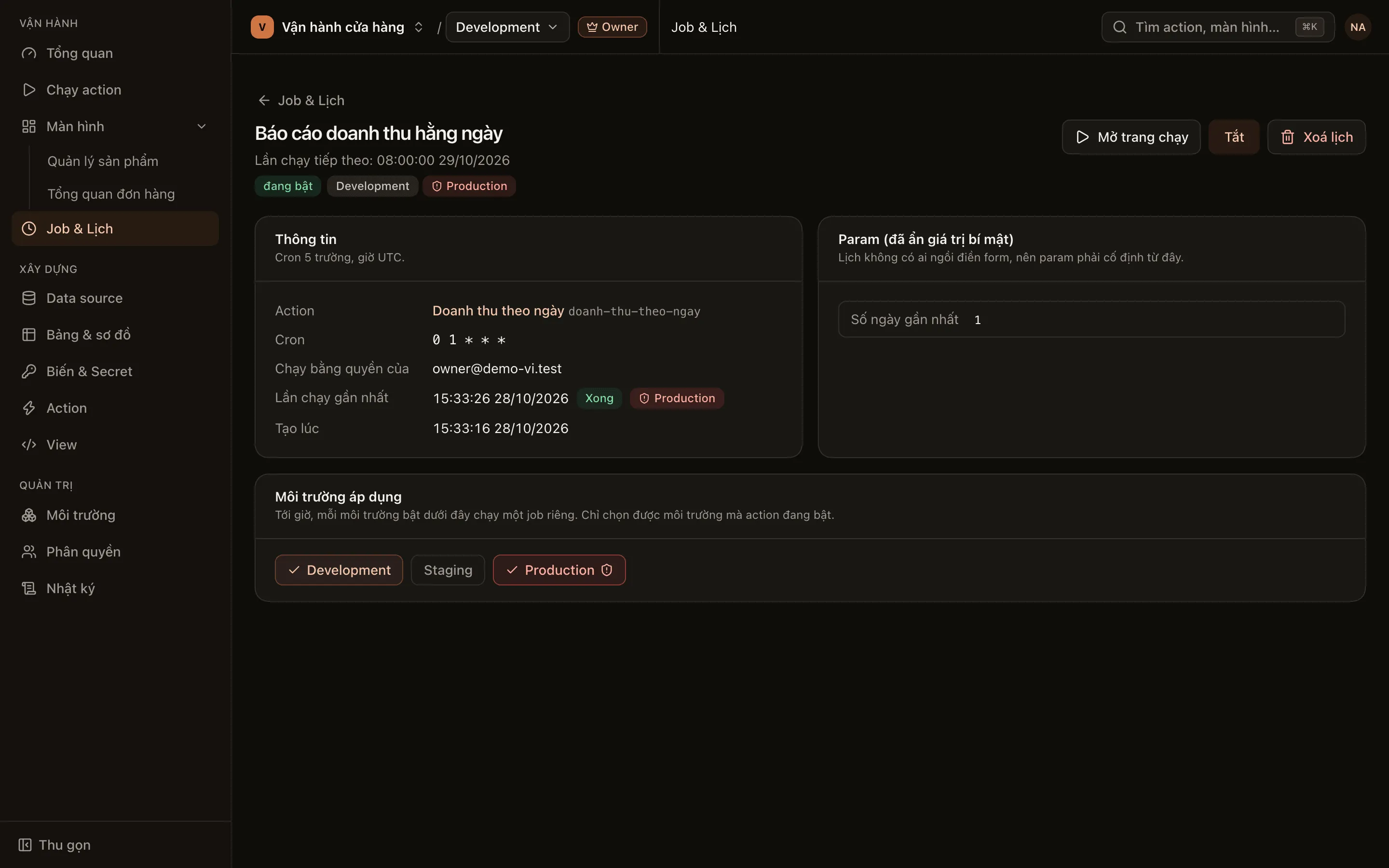Click the Thu gọn collapse sidebar icon
Image resolution: width=1389 pixels, height=868 pixels.
tap(25, 845)
